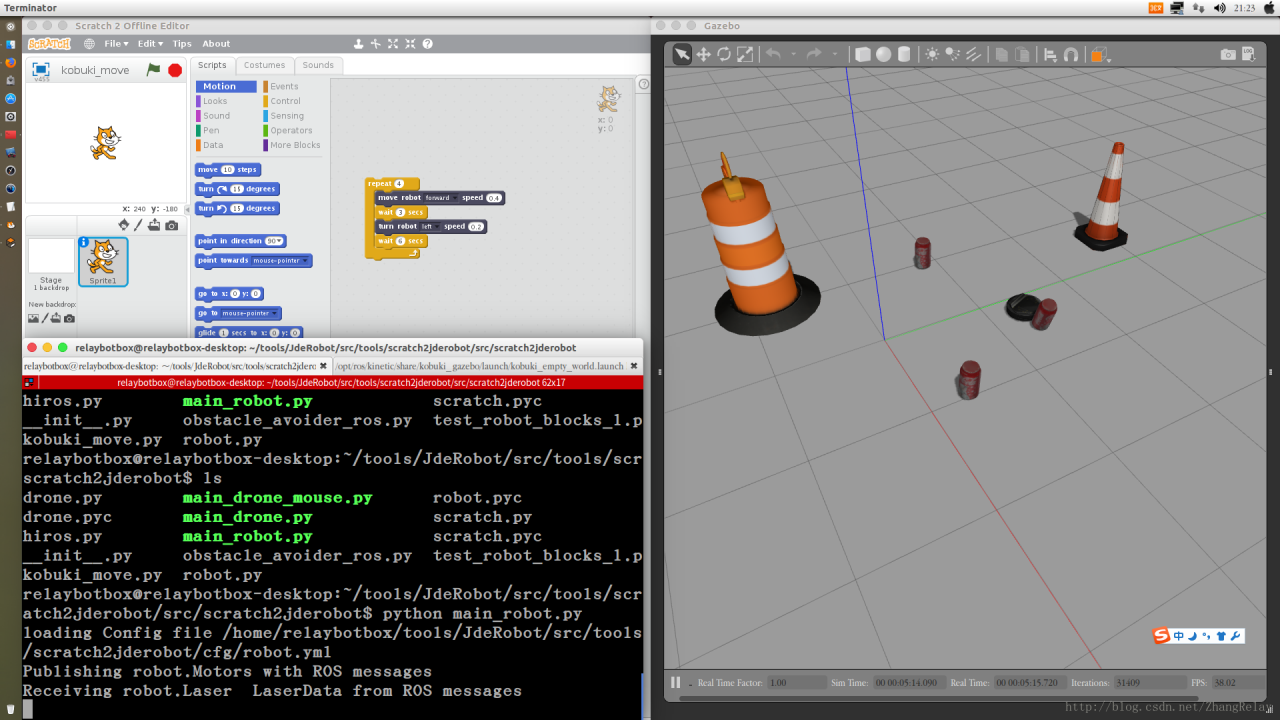Activate Gazebo translate mode tool
This screenshot has height=720, width=1280.
click(x=703, y=55)
